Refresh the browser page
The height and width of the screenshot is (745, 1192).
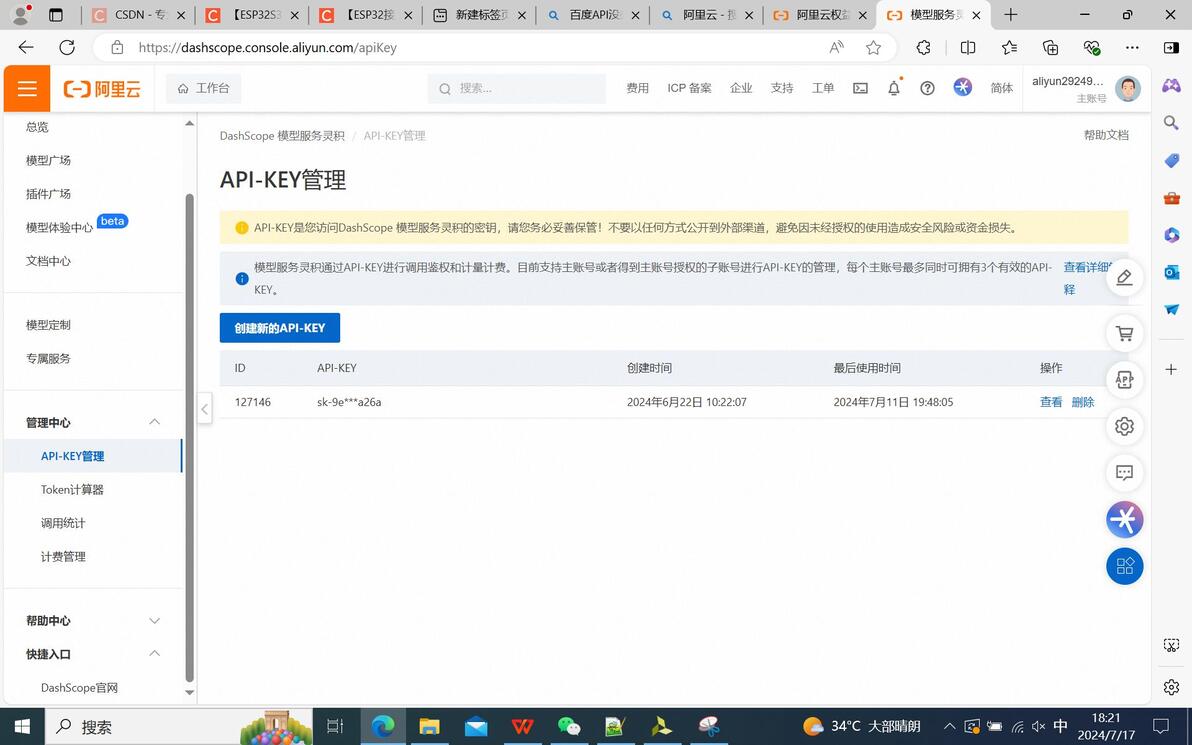coord(67,47)
